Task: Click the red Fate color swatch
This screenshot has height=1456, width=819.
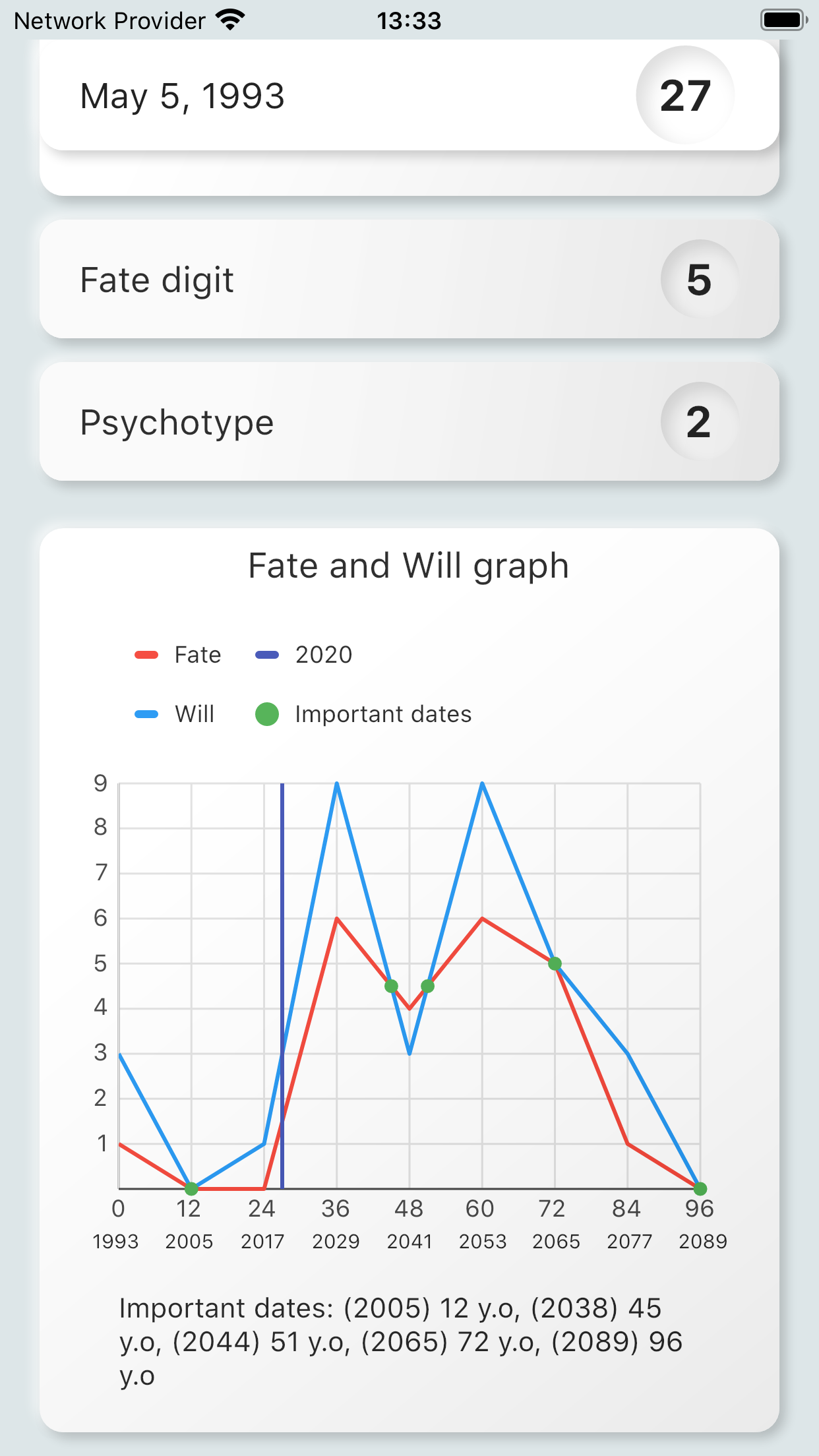Action: [x=146, y=655]
